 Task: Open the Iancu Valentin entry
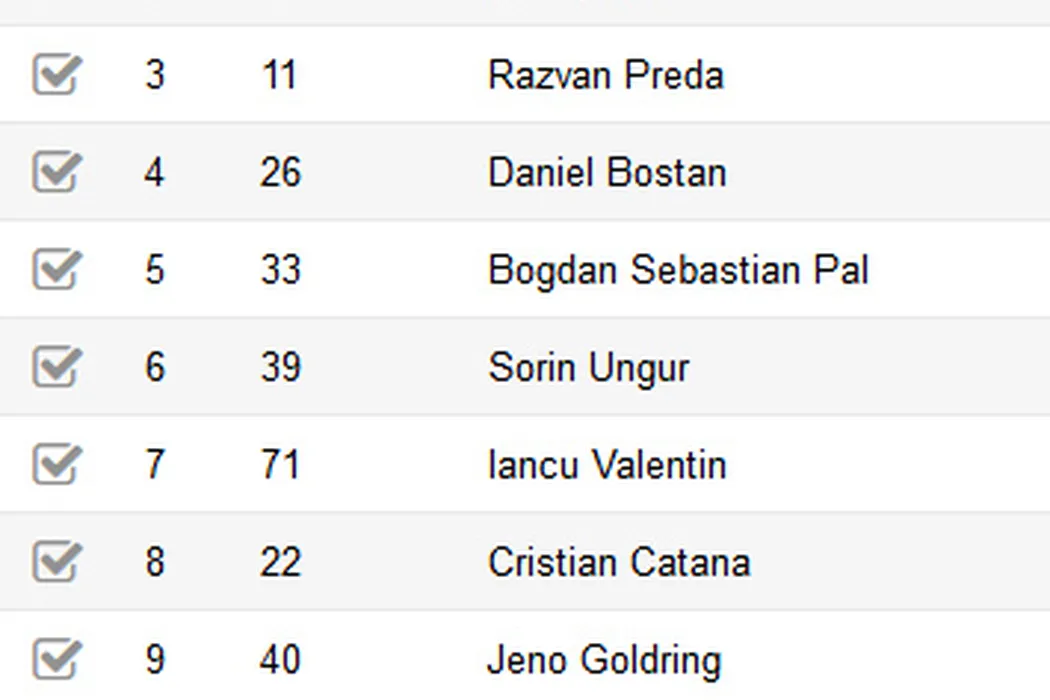(606, 465)
